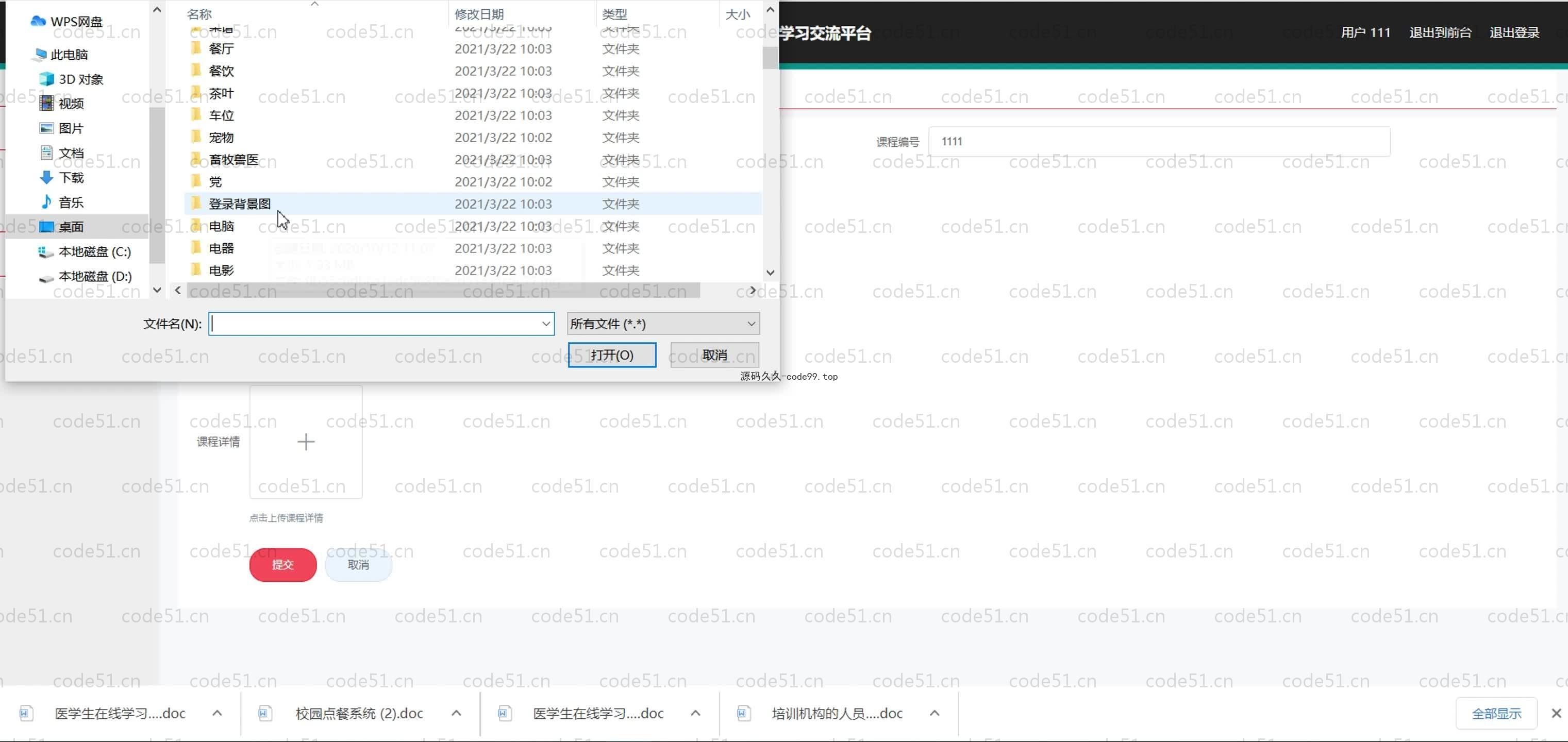Viewport: 1568px width, 742px height.
Task: Expand options for second 医学生在线学习 download
Action: pos(695,713)
